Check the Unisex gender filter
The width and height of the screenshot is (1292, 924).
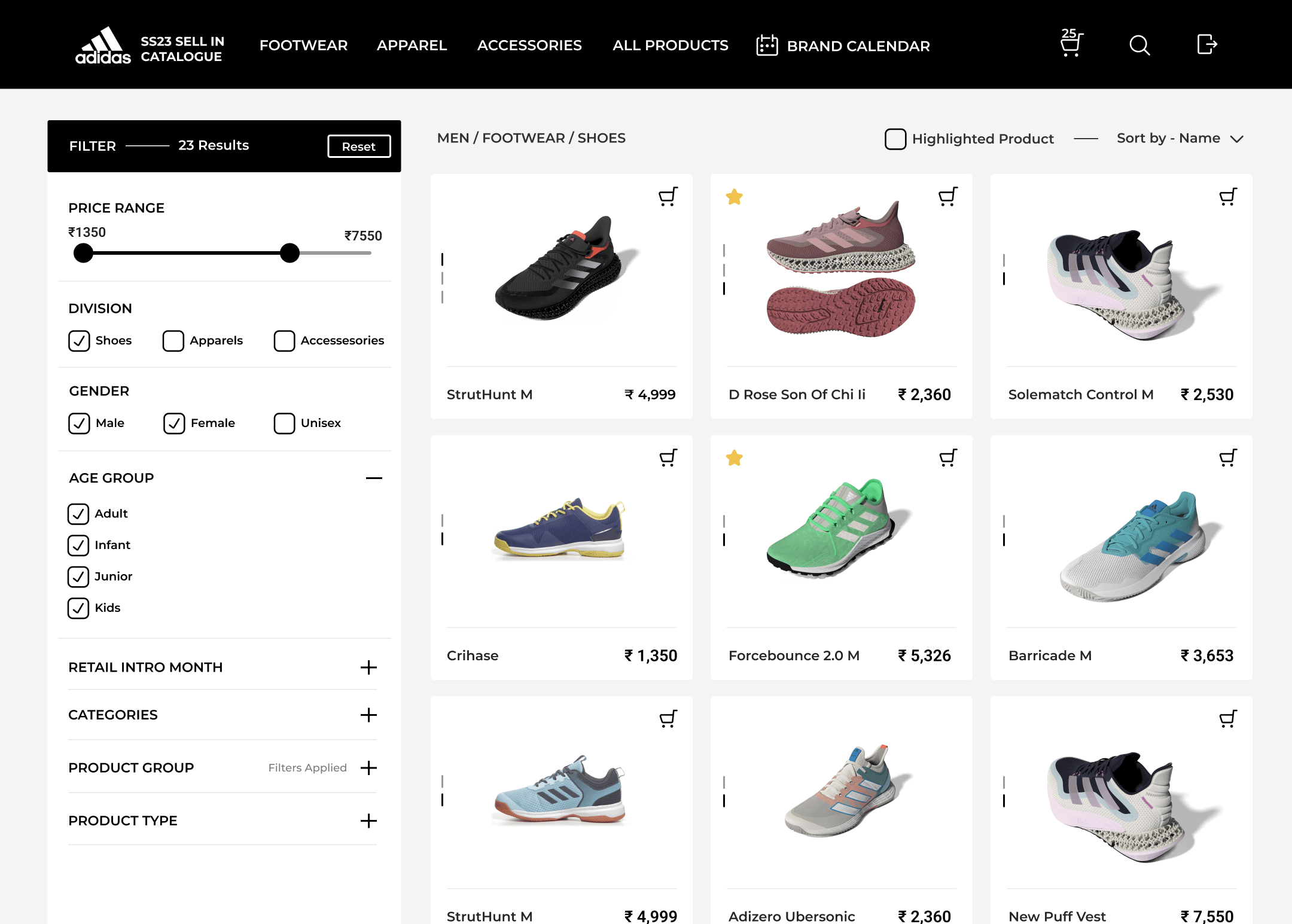(x=284, y=423)
